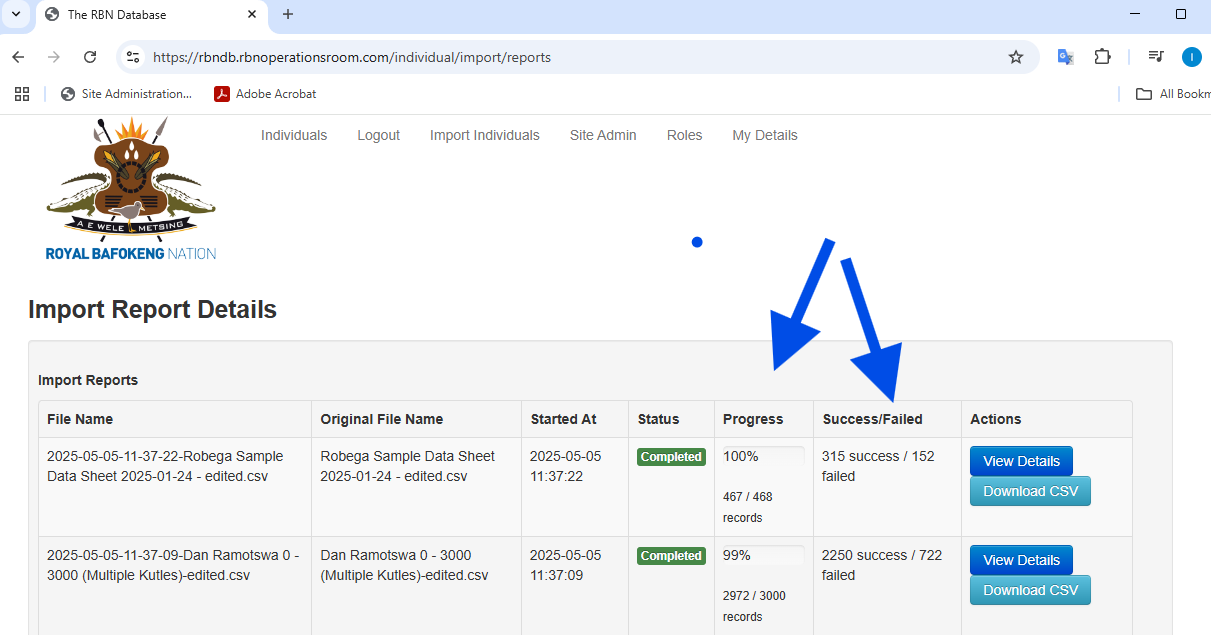This screenshot has height=635, width=1211.
Task: Open the media control icon
Action: (x=1156, y=57)
